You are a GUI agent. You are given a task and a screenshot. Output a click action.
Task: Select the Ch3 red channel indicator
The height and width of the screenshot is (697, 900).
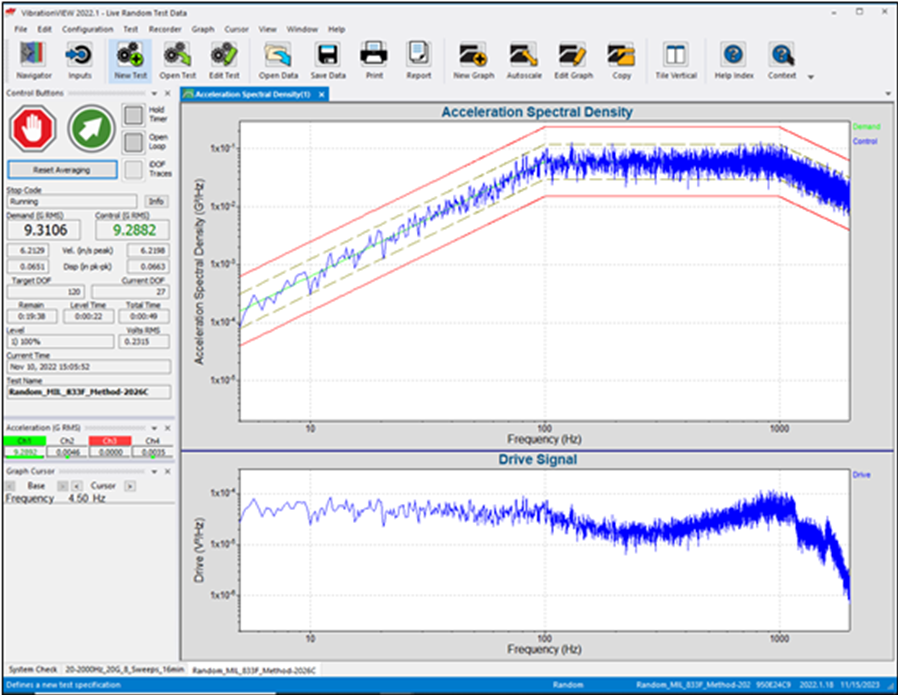coord(110,440)
